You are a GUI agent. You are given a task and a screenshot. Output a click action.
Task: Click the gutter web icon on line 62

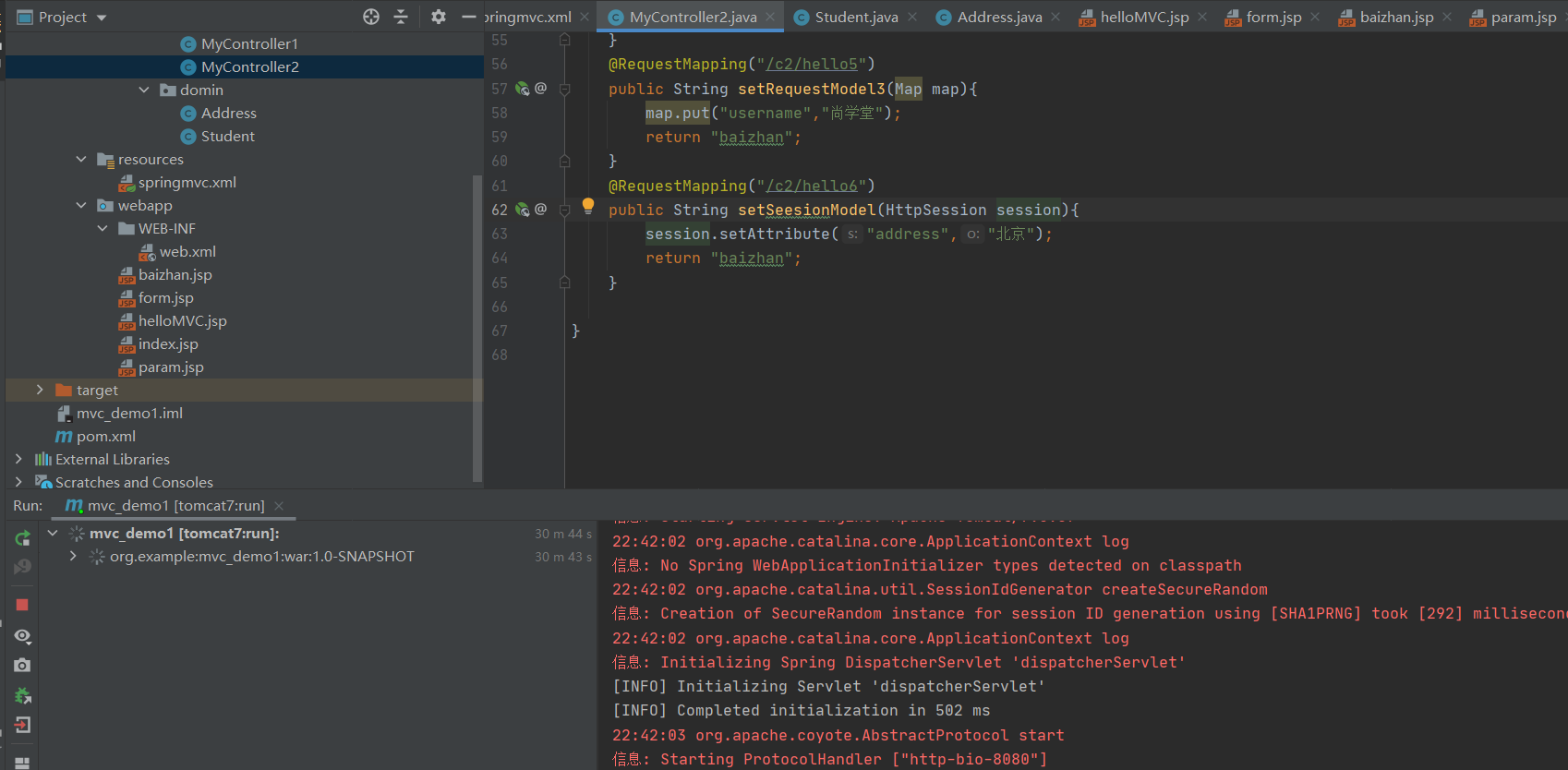[523, 210]
